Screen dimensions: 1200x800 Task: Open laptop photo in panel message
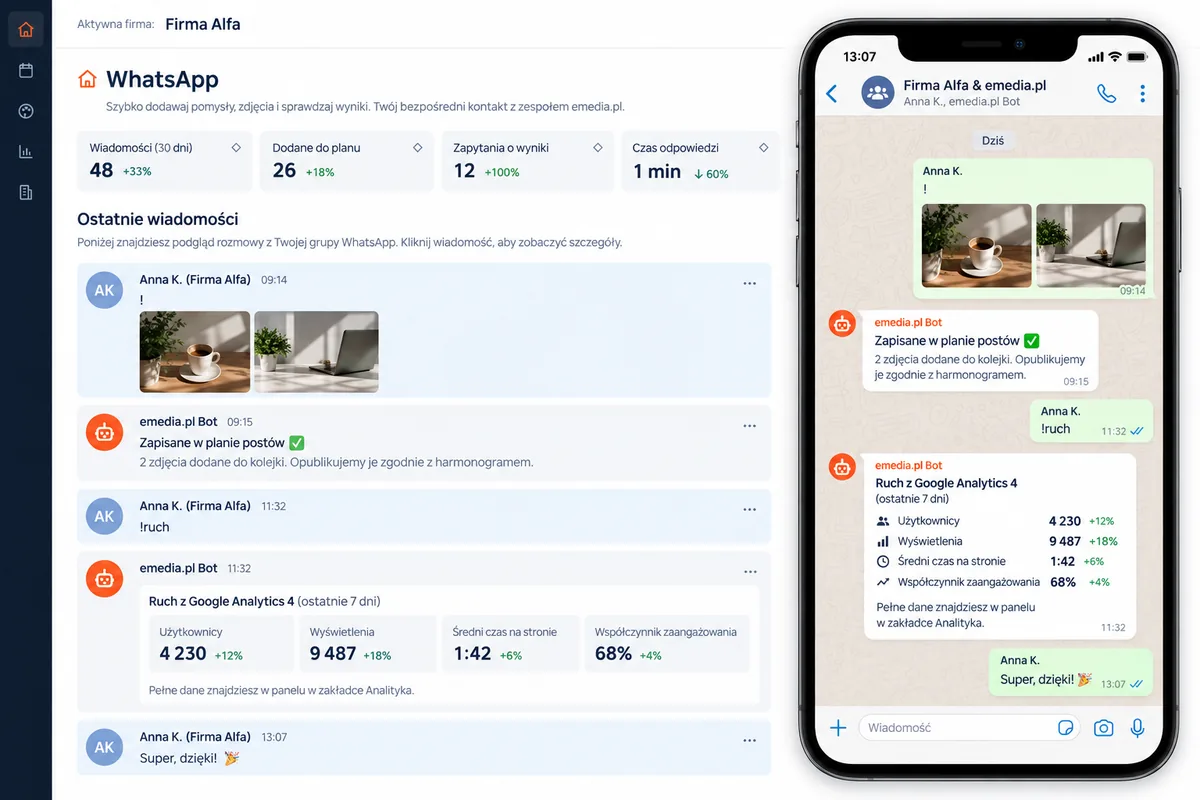pyautogui.click(x=316, y=351)
